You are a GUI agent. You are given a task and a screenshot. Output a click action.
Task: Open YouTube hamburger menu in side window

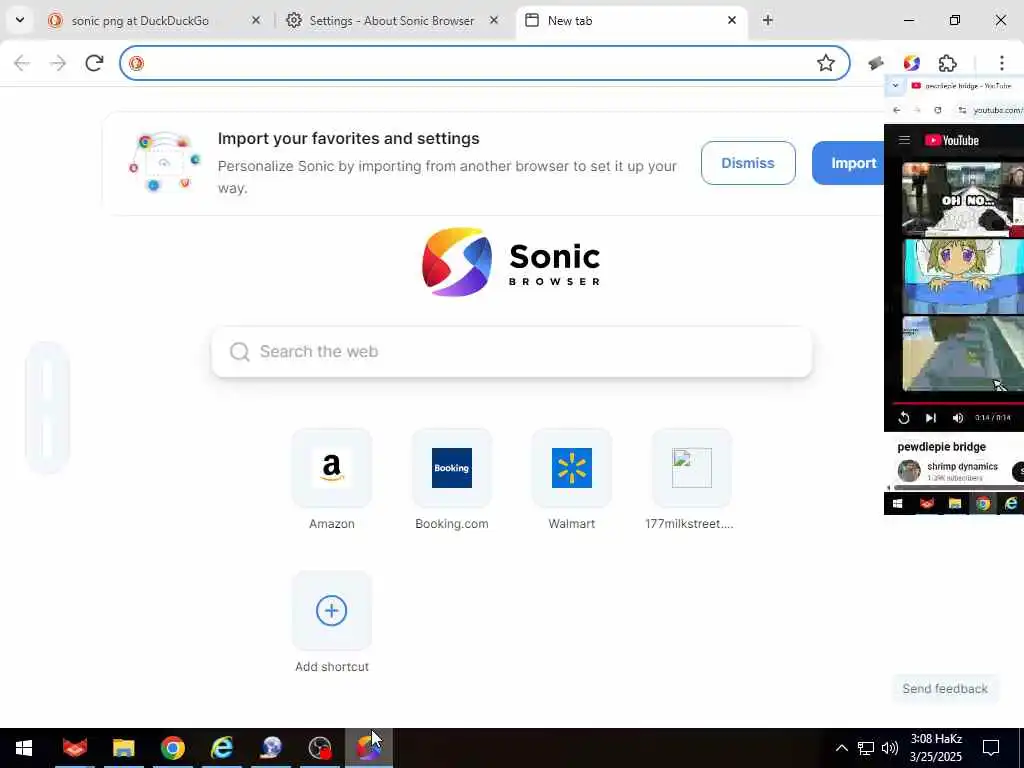point(904,140)
